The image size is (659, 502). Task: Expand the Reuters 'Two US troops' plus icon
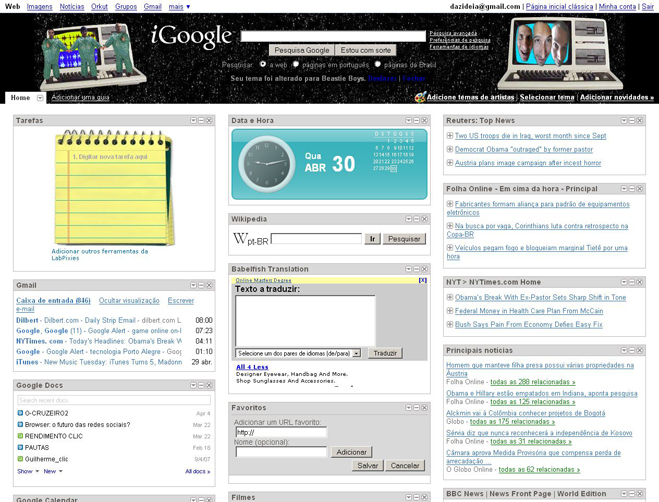click(x=450, y=136)
